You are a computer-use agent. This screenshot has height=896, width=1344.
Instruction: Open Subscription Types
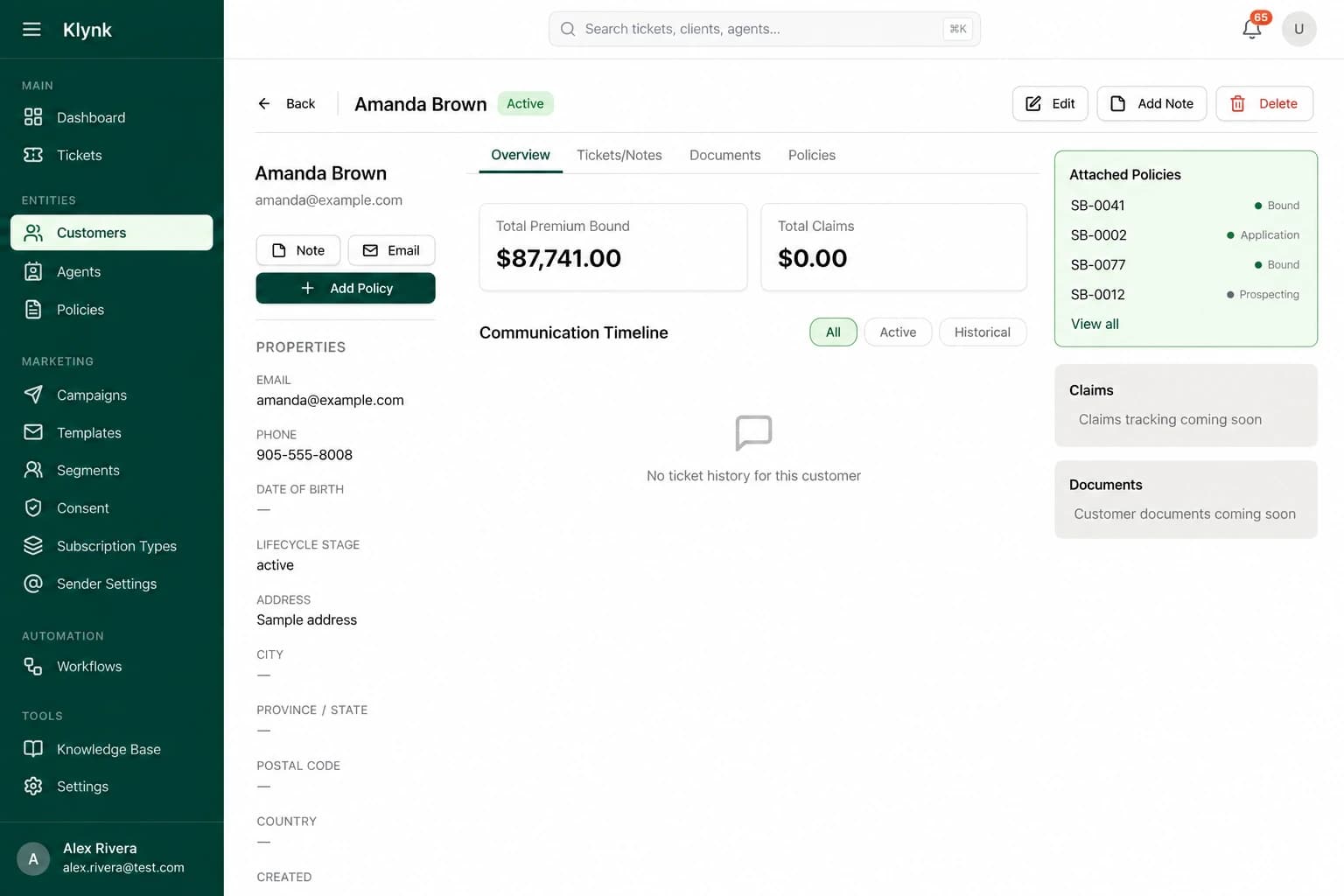(x=112, y=546)
